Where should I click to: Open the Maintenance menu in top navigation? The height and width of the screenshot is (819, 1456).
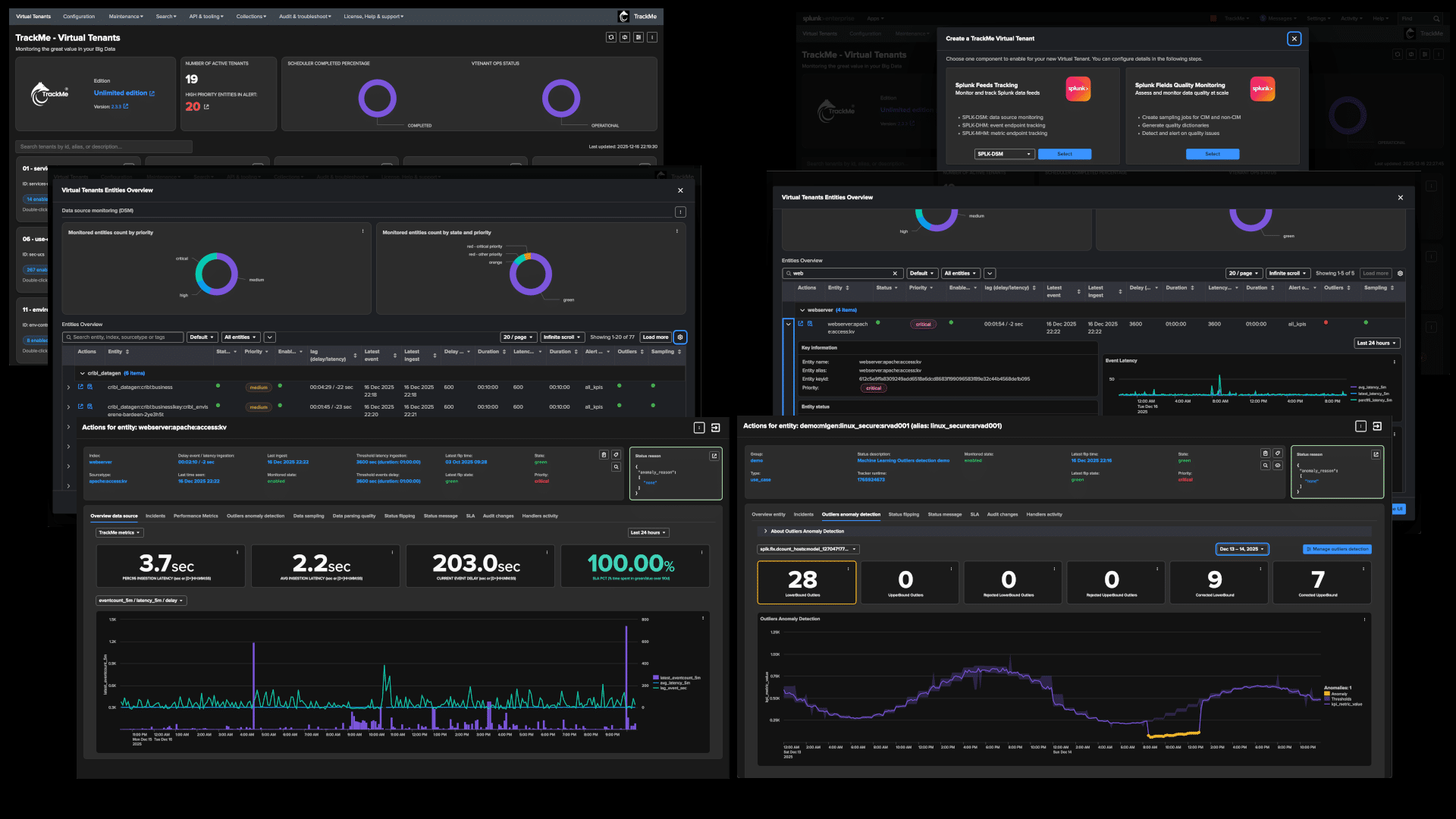coord(125,16)
